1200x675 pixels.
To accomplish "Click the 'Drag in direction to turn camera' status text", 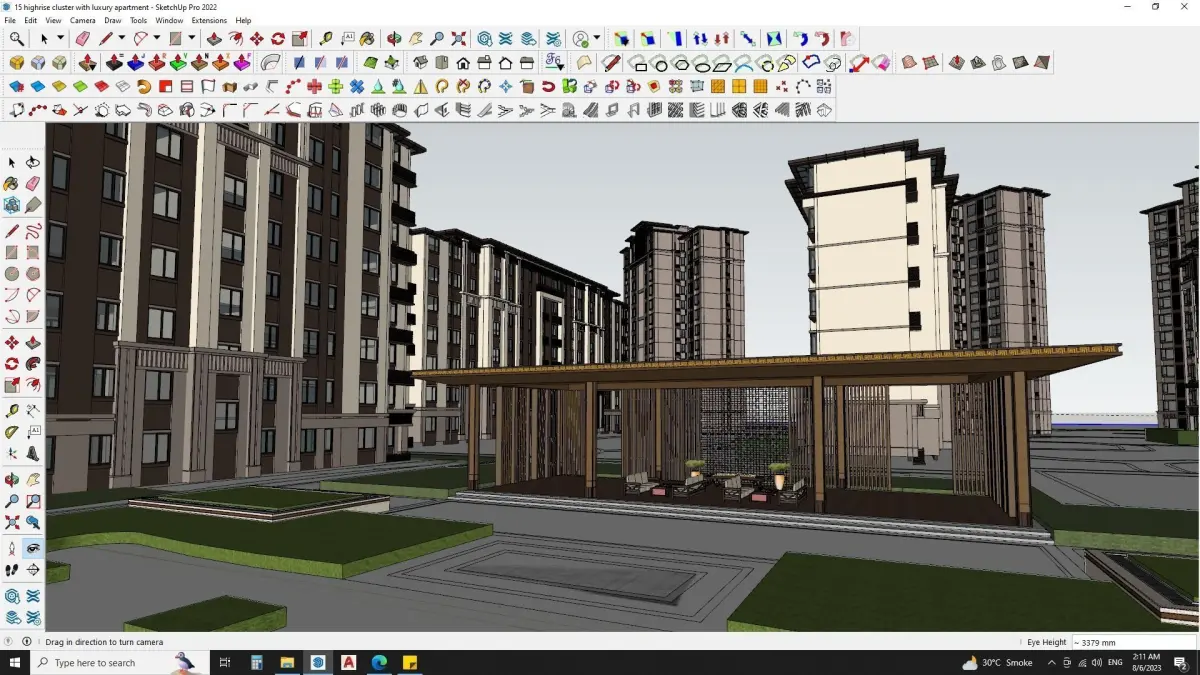I will [x=104, y=642].
